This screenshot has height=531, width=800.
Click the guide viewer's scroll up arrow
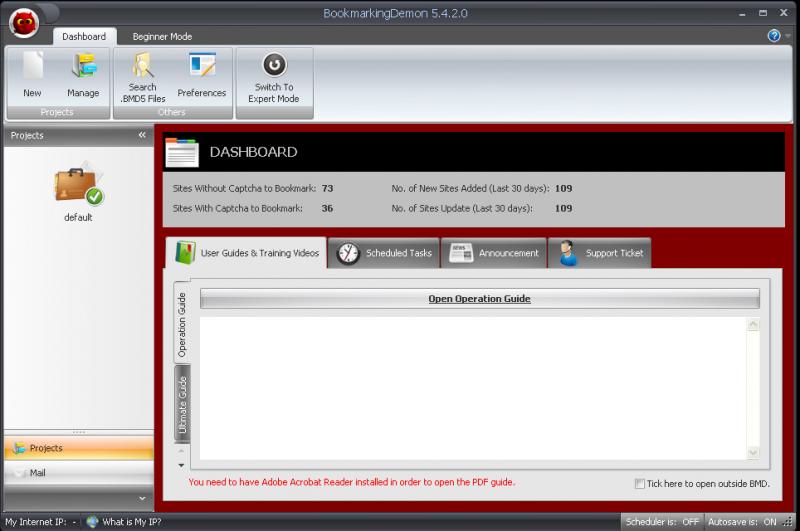[753, 324]
